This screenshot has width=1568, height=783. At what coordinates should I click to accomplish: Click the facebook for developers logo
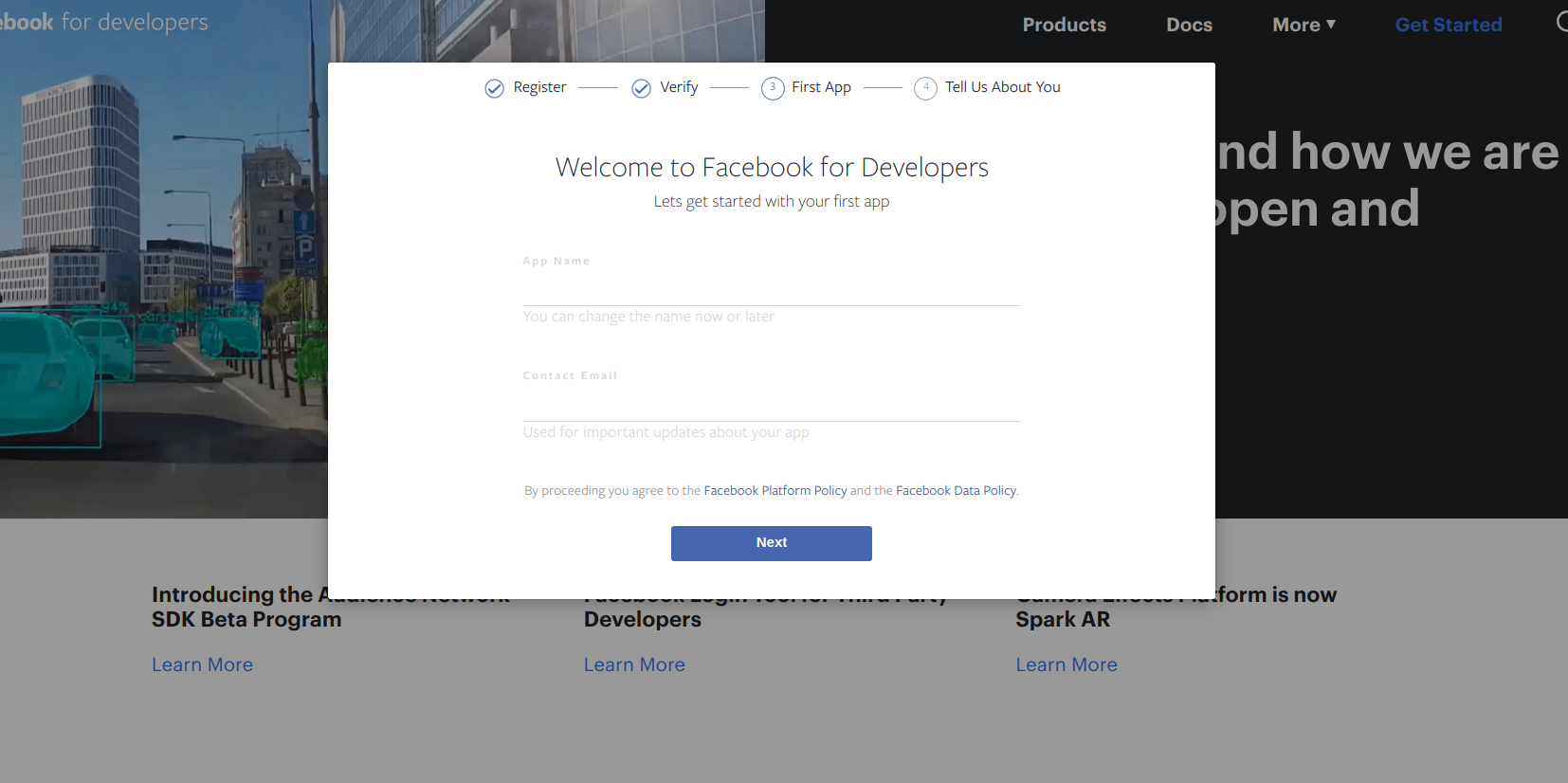[102, 22]
